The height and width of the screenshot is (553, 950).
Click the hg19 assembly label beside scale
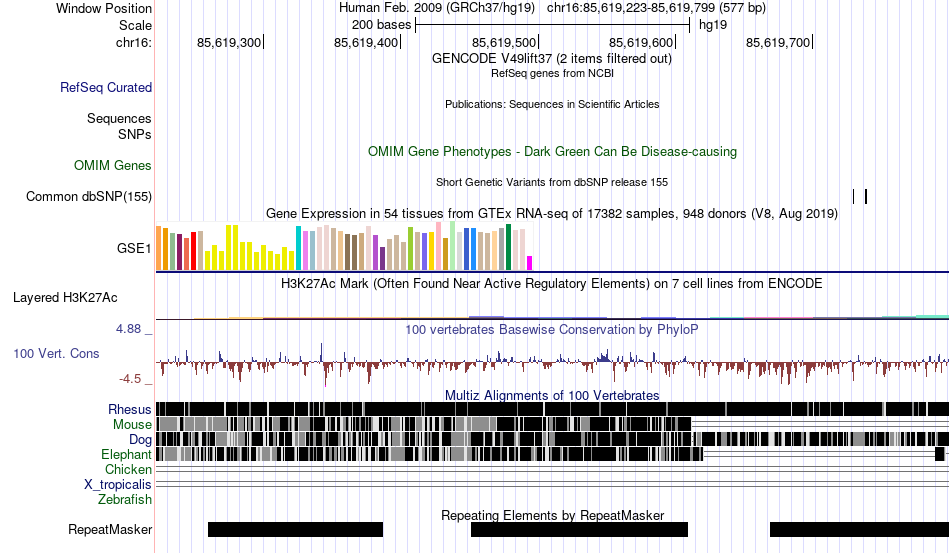click(713, 25)
